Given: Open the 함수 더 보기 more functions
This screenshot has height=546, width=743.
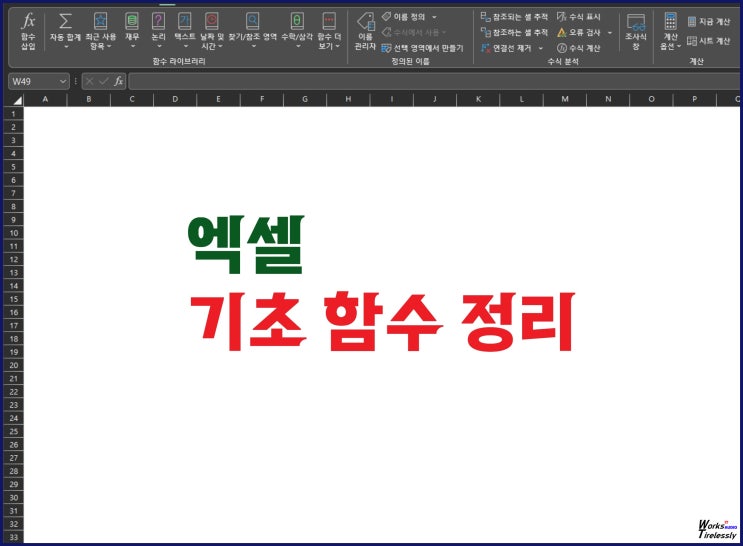Looking at the screenshot, I should pyautogui.click(x=329, y=31).
